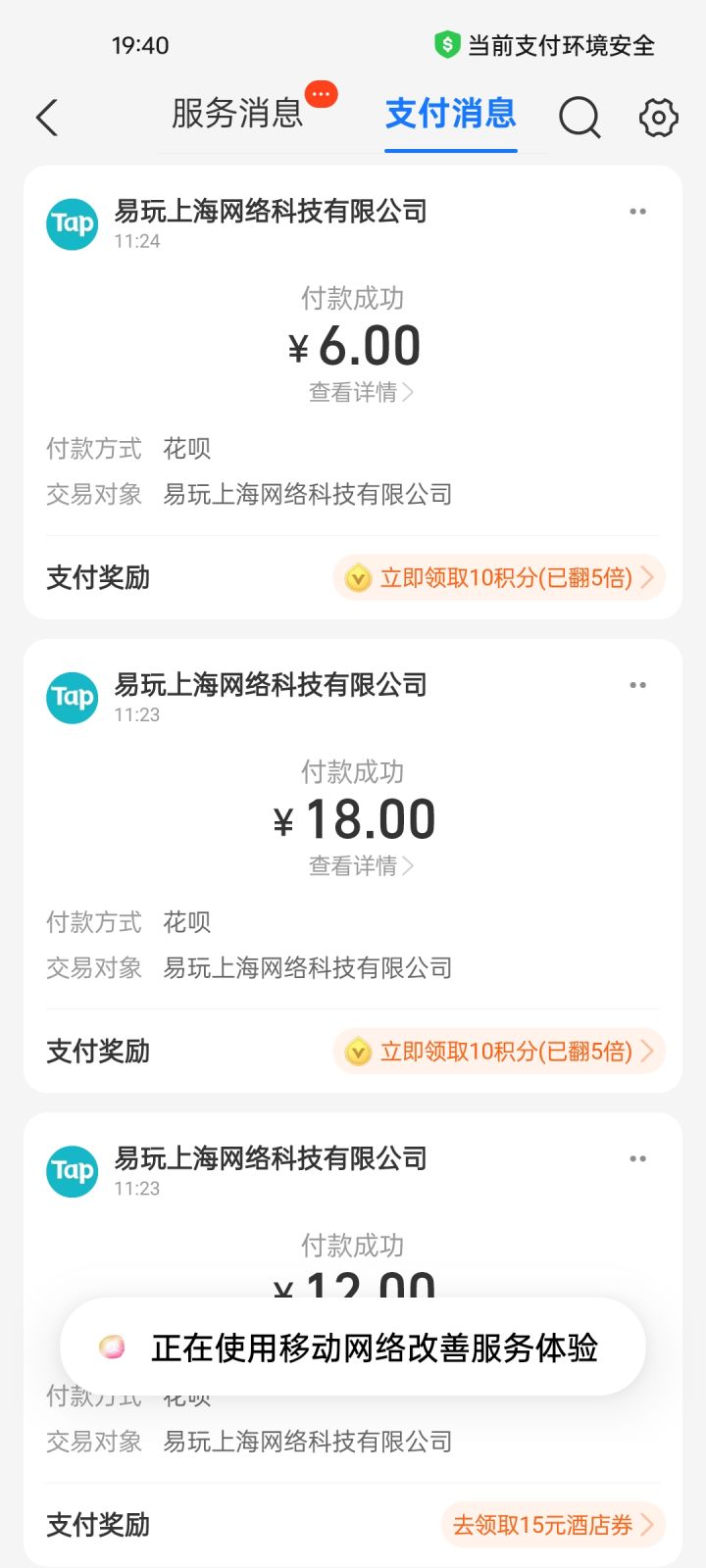
Task: Open the merchant name title at 11:24
Action: (271, 211)
